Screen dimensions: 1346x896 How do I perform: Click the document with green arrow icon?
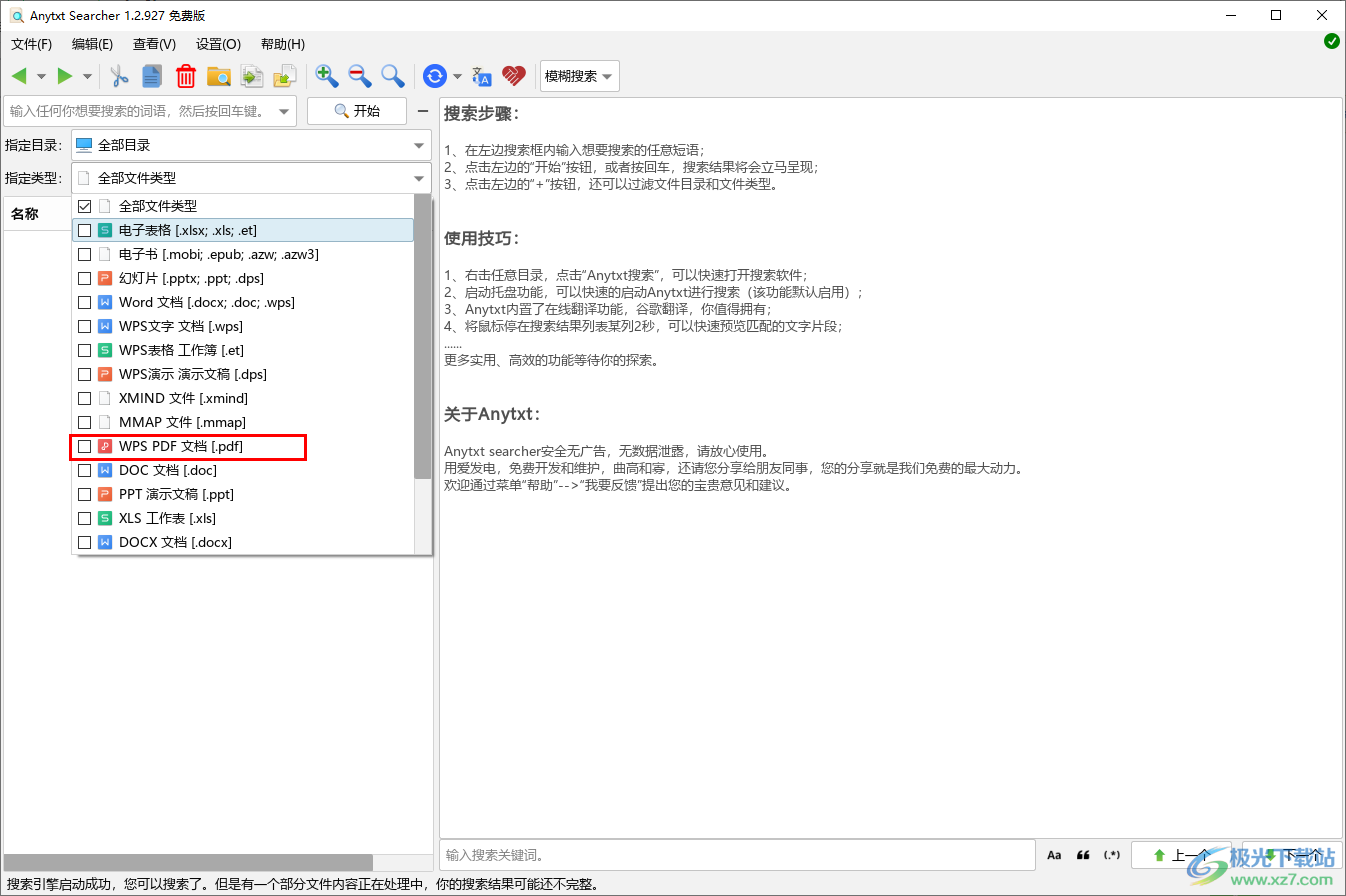pos(252,76)
